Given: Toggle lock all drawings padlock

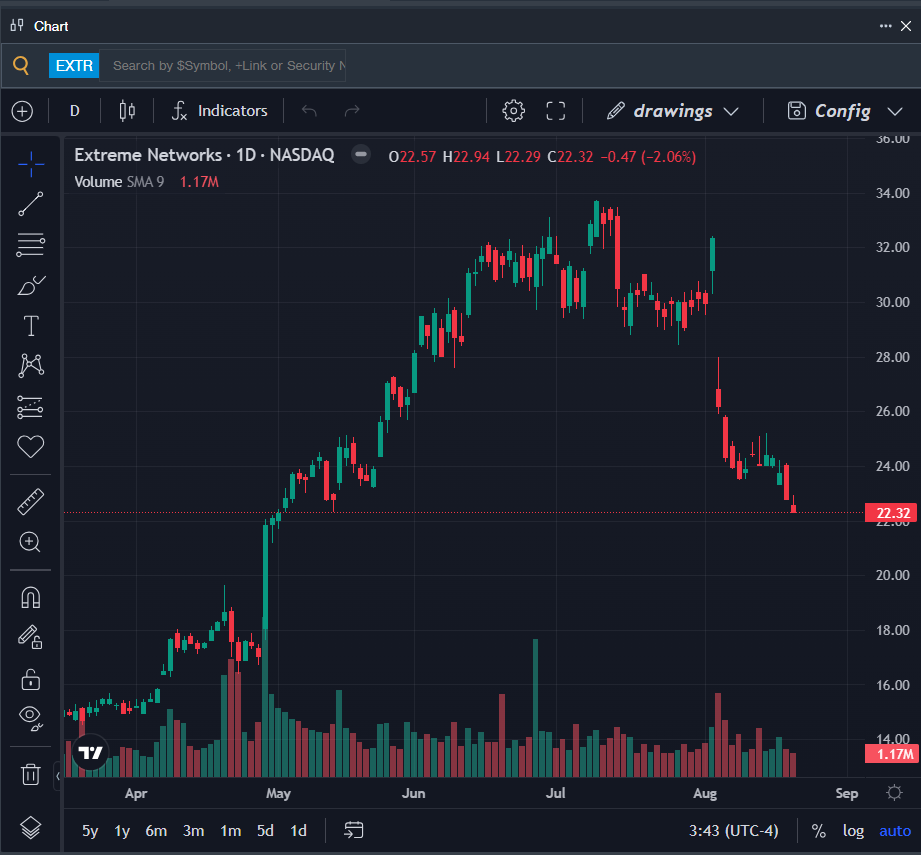Looking at the screenshot, I should (x=31, y=679).
